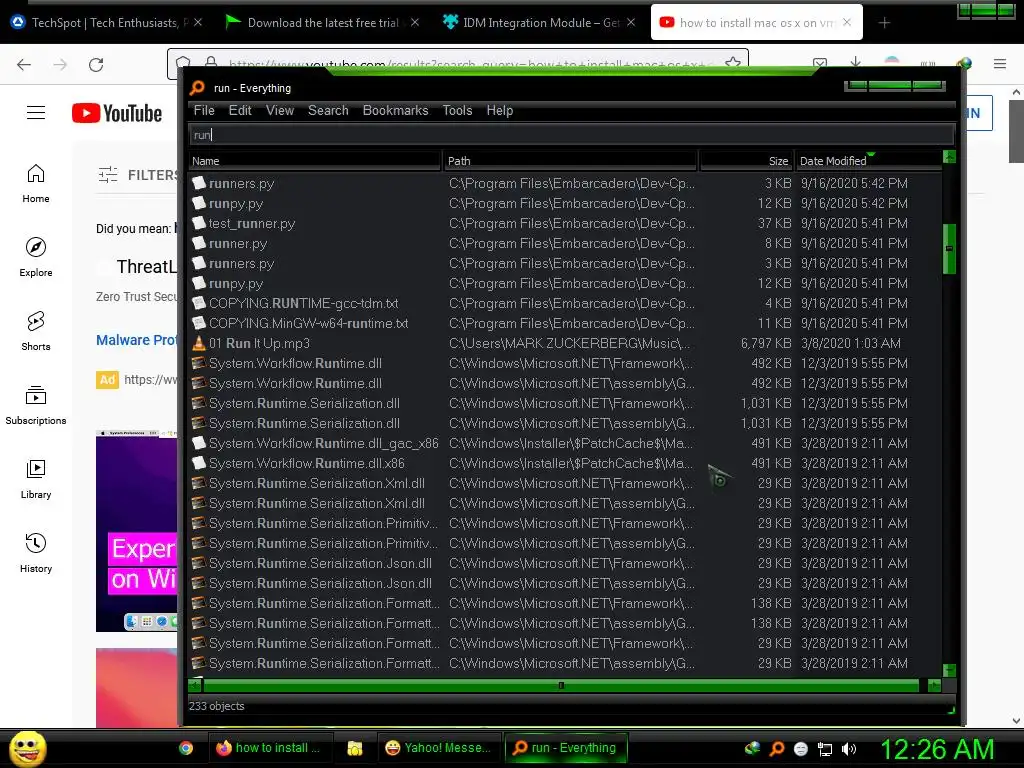
Task: Click the volume speaker tray icon
Action: 849,749
